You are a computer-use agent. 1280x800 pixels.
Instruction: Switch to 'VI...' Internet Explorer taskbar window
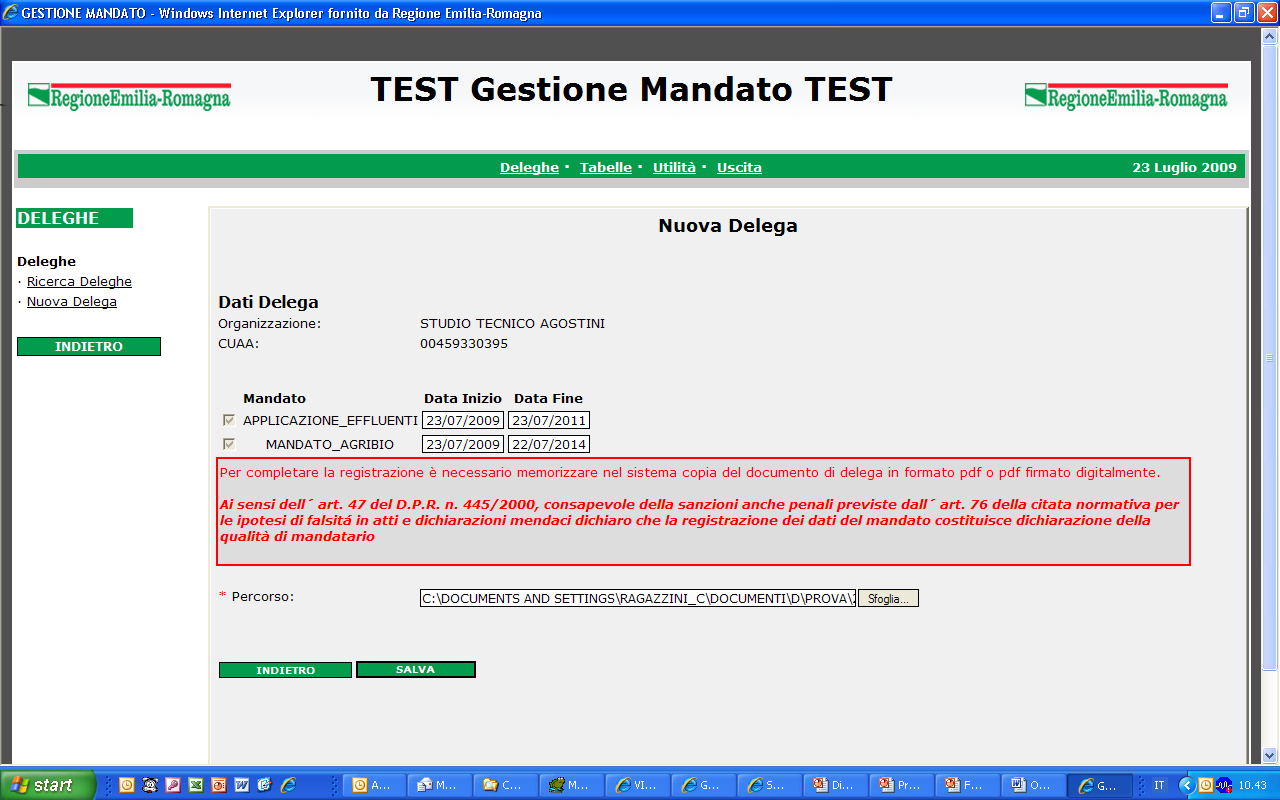[639, 785]
